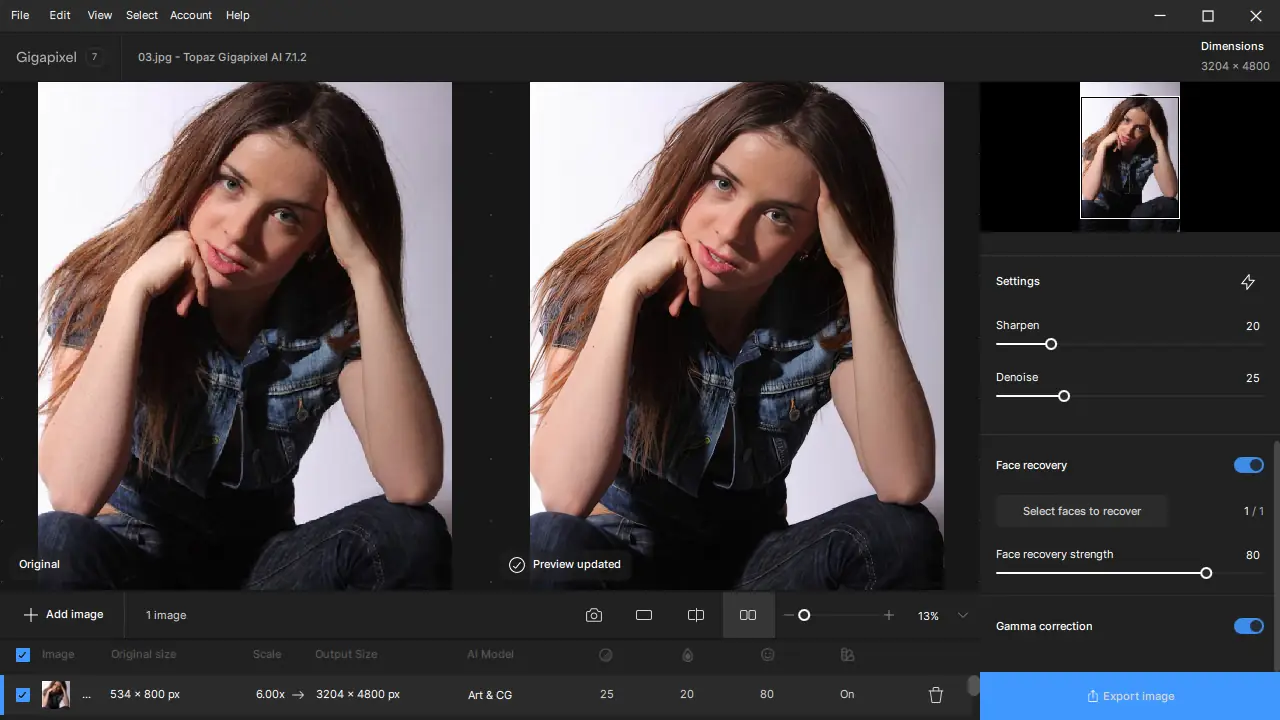The image size is (1280, 720).
Task: Click the Gigapixel 7 version badge
Action: (x=95, y=57)
